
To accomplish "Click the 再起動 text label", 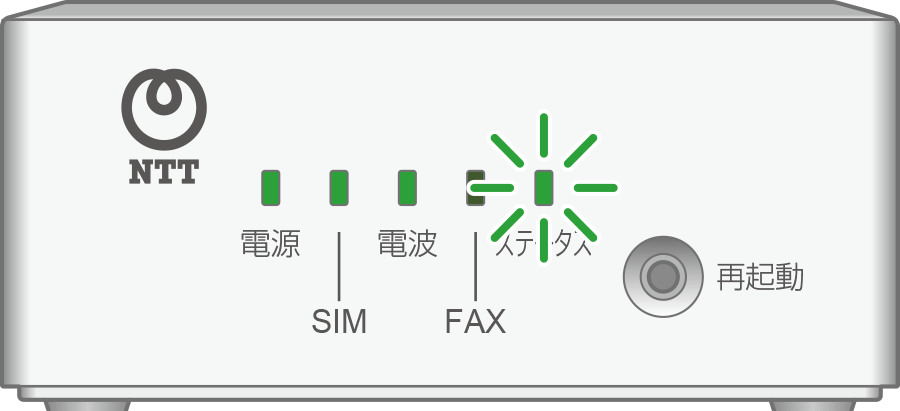I will pos(760,277).
